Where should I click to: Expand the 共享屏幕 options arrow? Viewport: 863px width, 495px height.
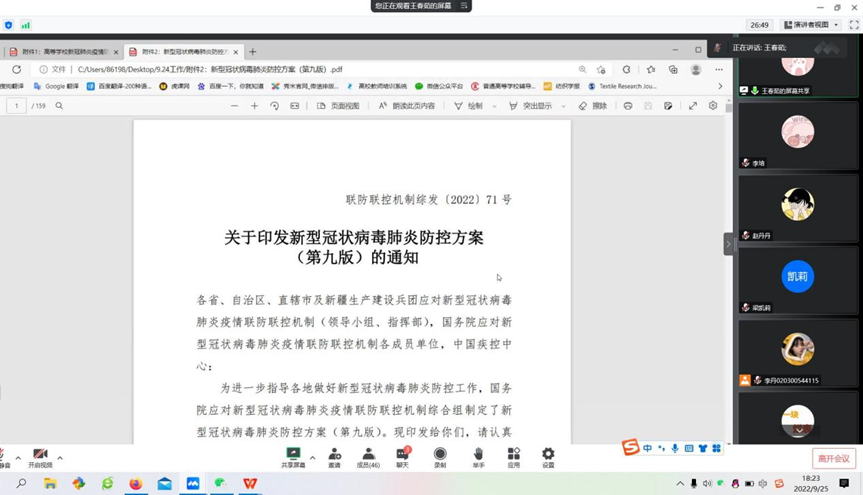click(312, 458)
